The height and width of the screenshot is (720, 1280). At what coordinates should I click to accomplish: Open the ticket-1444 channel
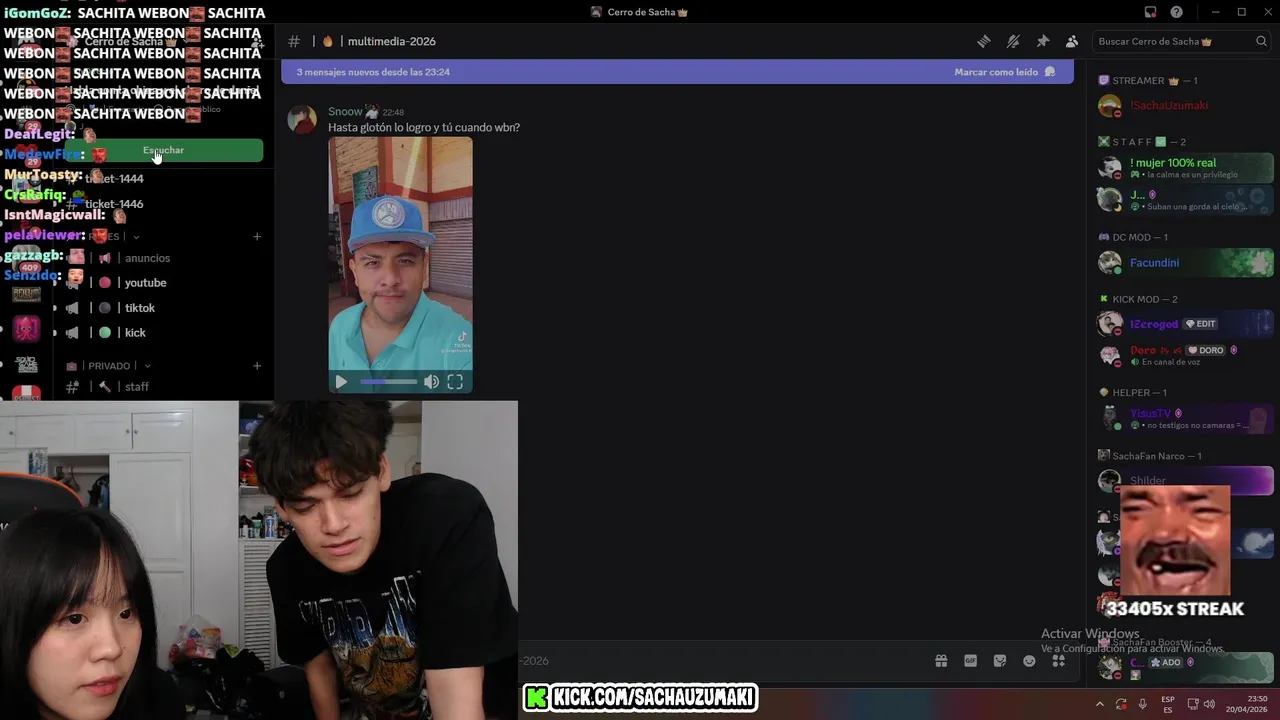(114, 178)
